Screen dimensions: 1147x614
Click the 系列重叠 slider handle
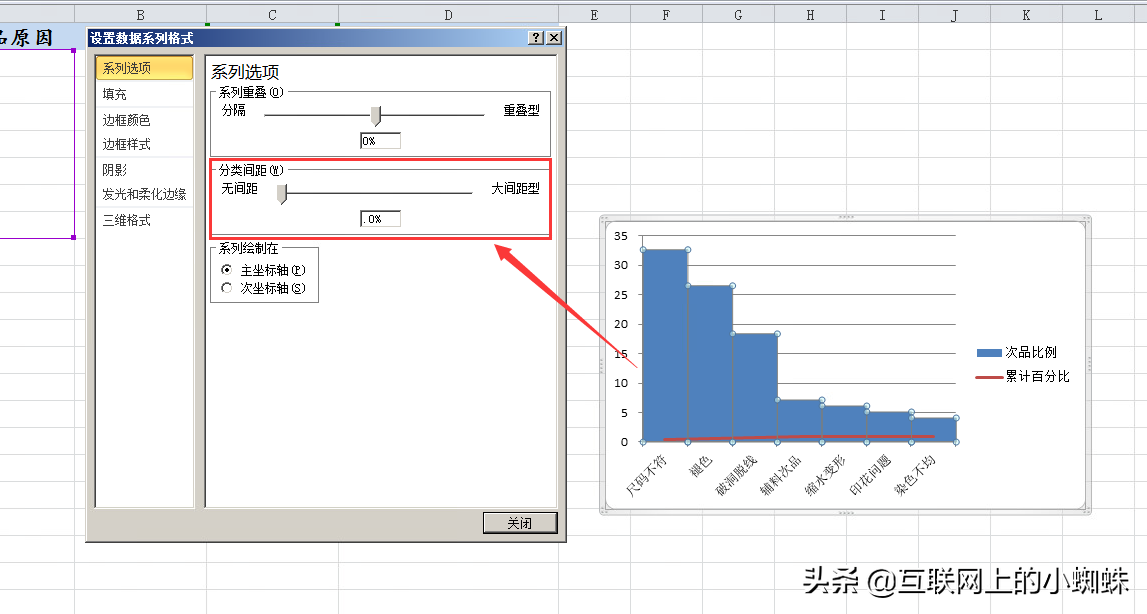click(375, 116)
